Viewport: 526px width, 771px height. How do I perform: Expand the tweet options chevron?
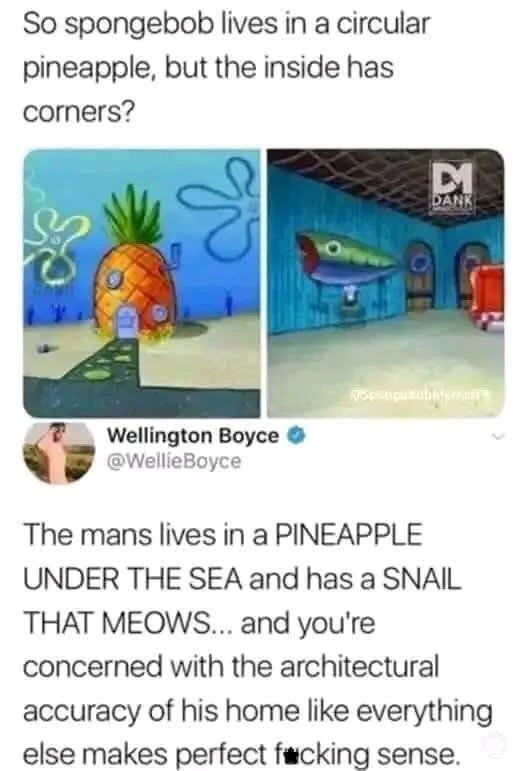[500, 437]
